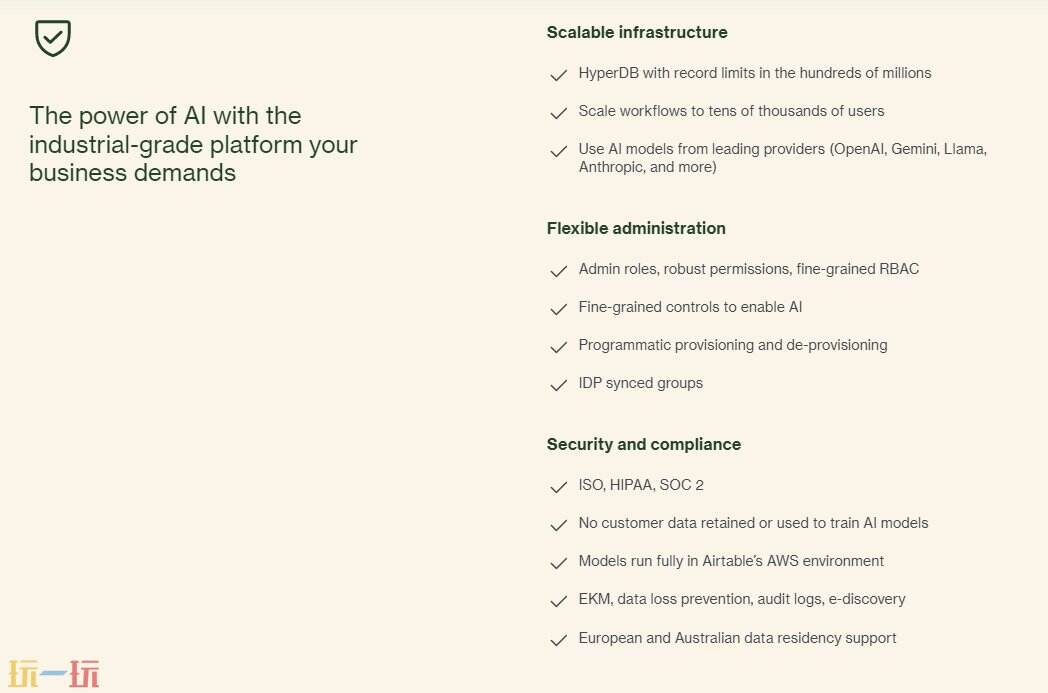Image resolution: width=1048 pixels, height=693 pixels.
Task: Click checkmark beside EKM data loss prevention
Action: pos(559,601)
